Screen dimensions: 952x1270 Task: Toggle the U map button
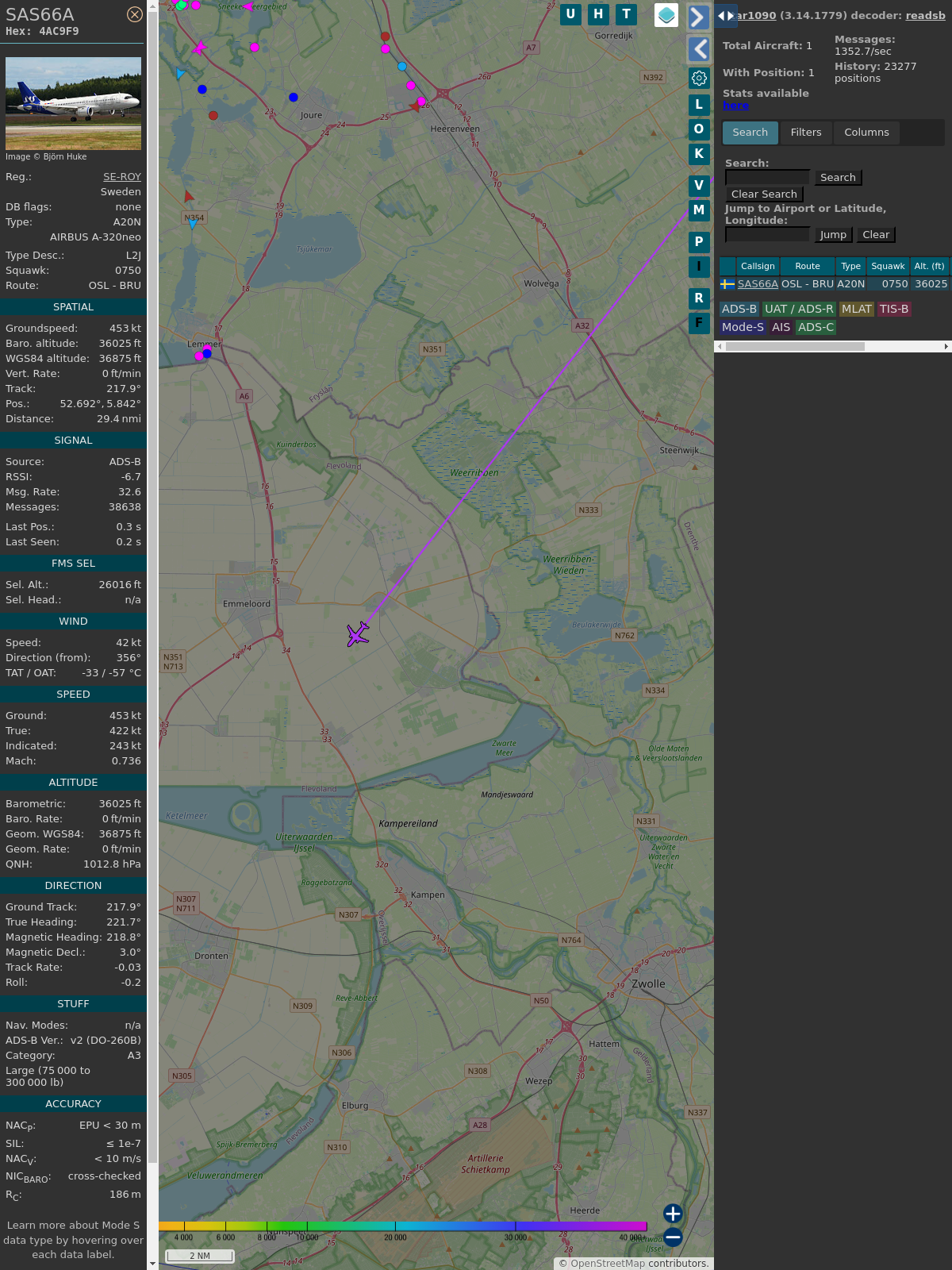tap(570, 14)
